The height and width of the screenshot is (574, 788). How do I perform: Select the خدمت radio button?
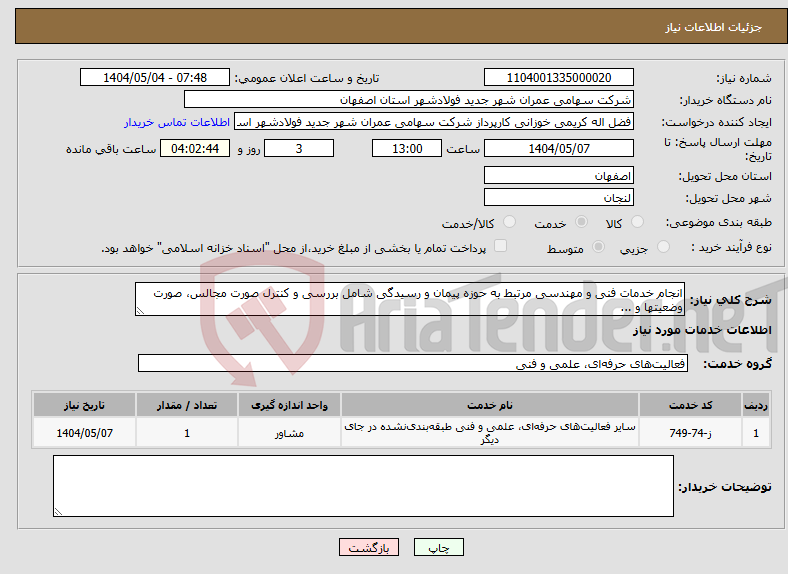coord(581,222)
